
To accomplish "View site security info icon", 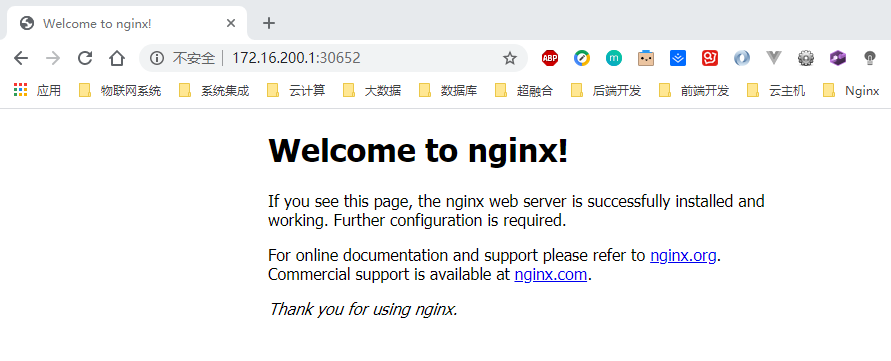I will (157, 58).
